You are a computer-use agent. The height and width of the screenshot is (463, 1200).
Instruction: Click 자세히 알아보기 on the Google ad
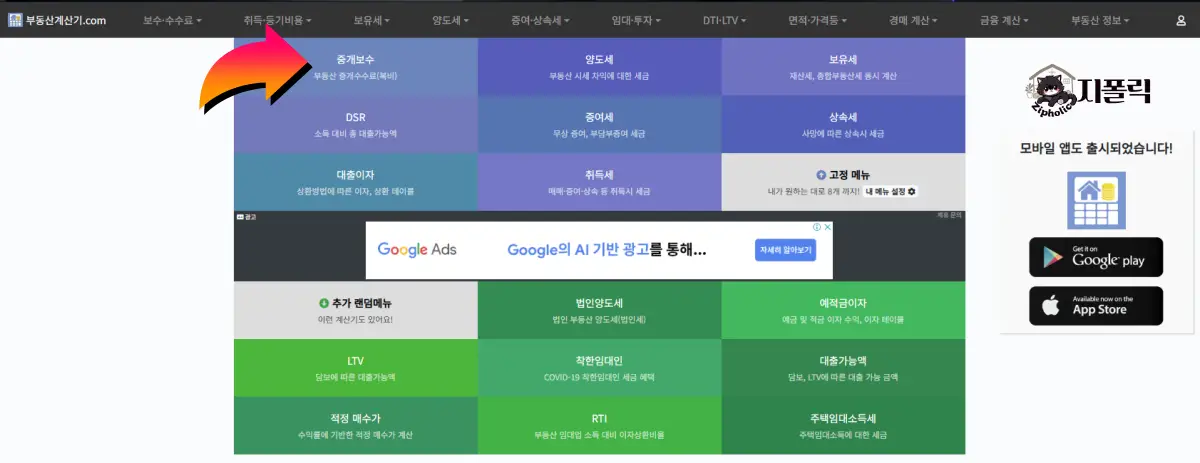[784, 250]
